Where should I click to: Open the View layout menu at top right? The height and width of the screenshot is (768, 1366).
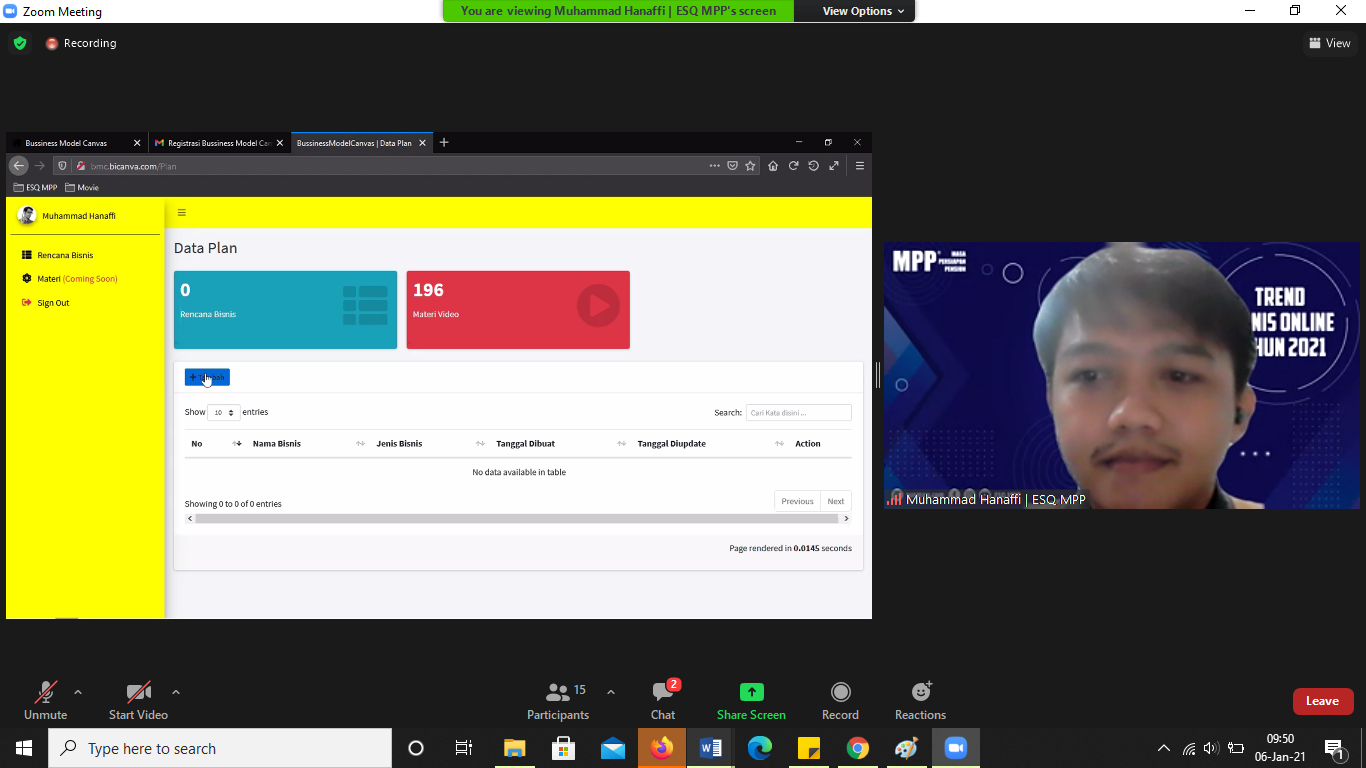[x=1329, y=43]
